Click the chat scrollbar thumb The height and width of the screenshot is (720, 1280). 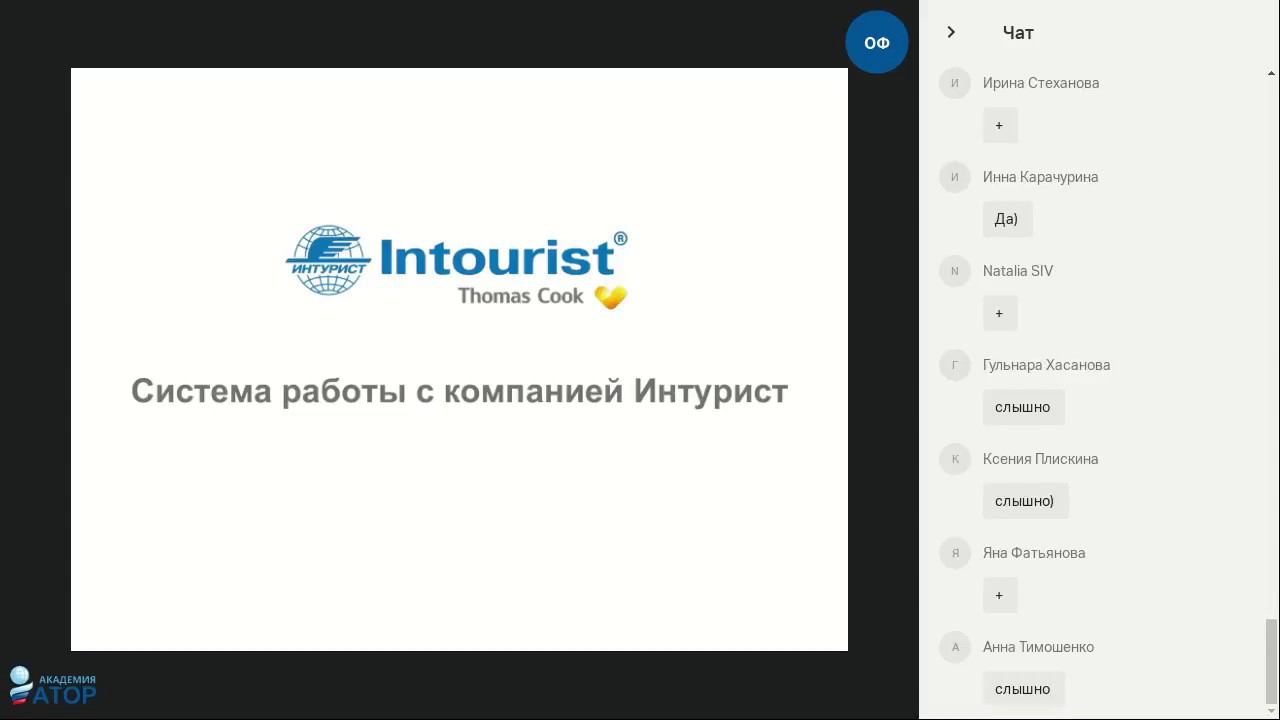point(1271,661)
